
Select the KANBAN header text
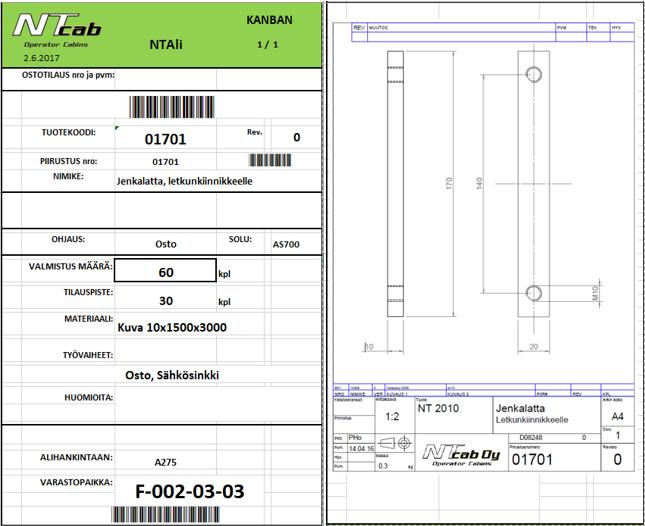tap(269, 20)
